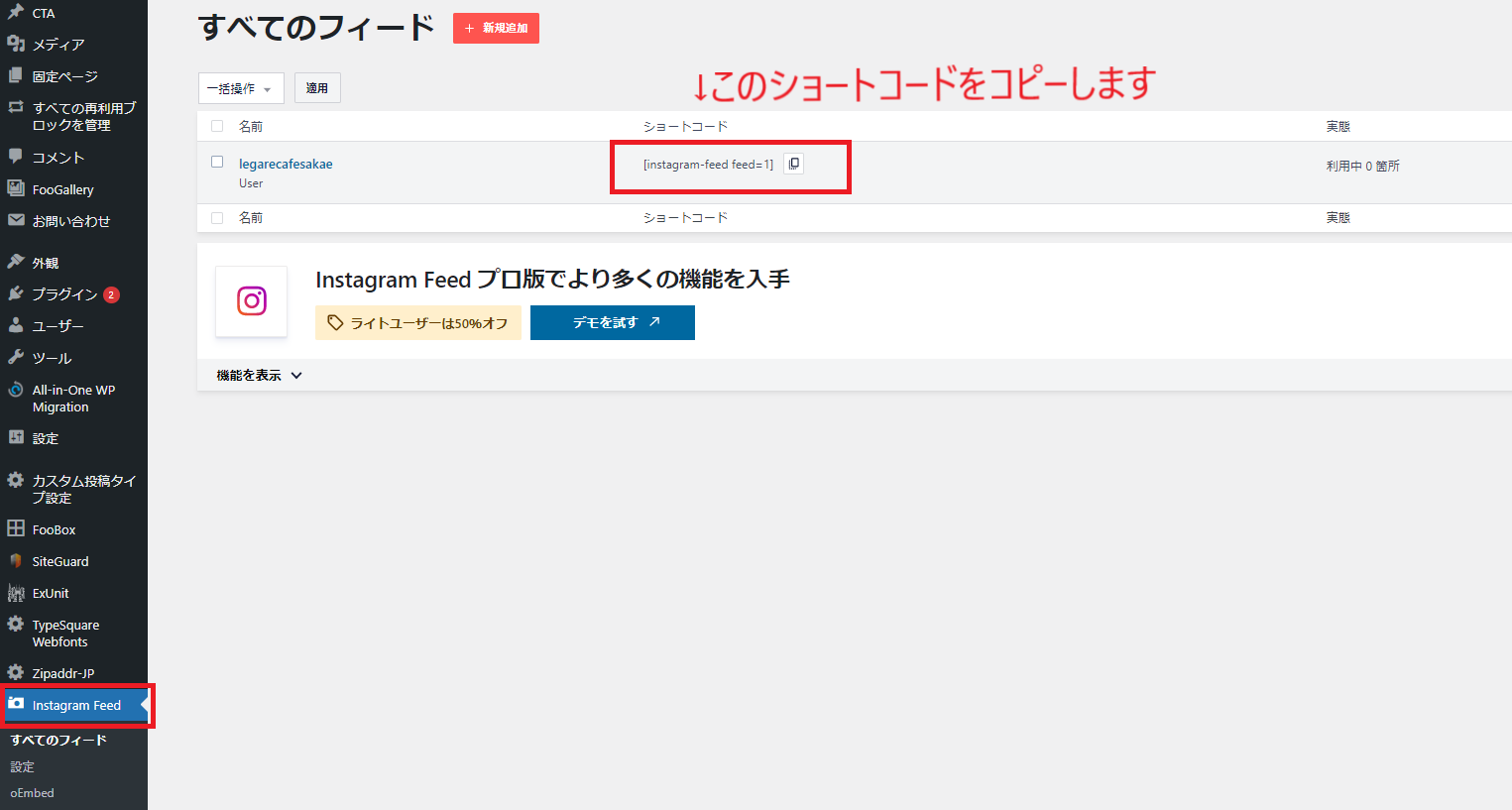Open the oEmbed submenu item
Viewport: 1512px width, 810px height.
(x=32, y=793)
